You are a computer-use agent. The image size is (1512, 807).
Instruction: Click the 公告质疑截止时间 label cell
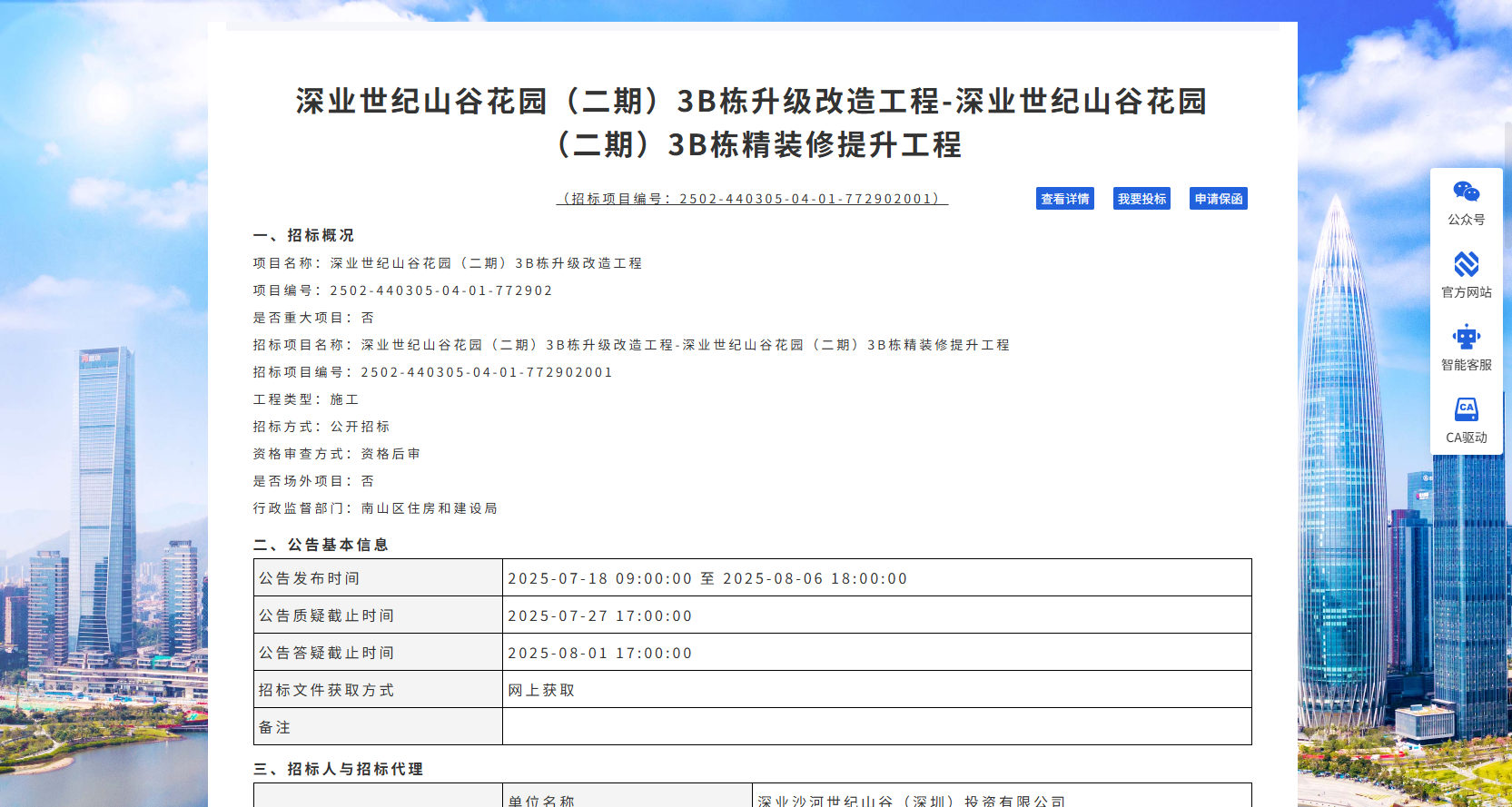coord(378,615)
